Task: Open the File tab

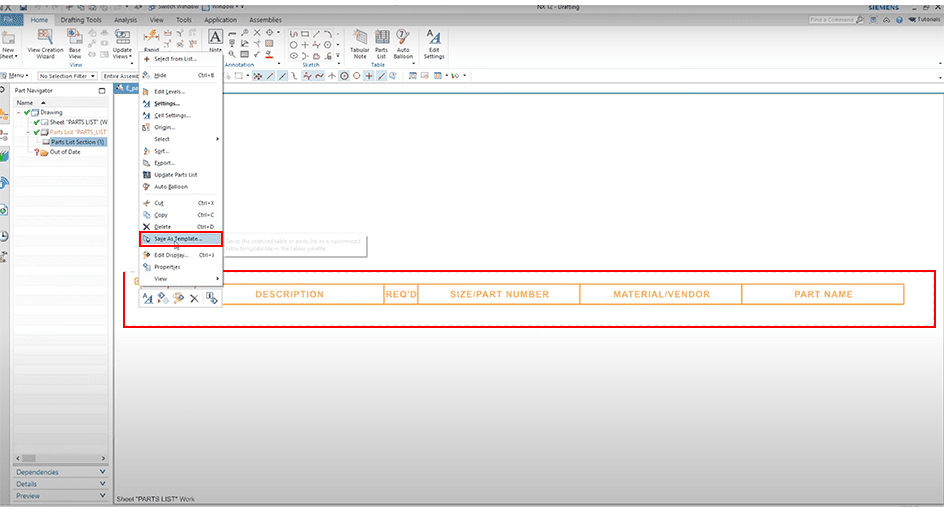Action: coord(11,20)
